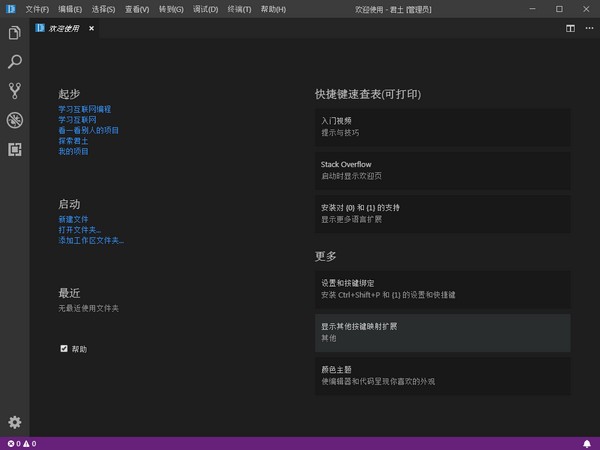Close the 欢迎使用 tab
The image size is (600, 450).
tap(91, 28)
